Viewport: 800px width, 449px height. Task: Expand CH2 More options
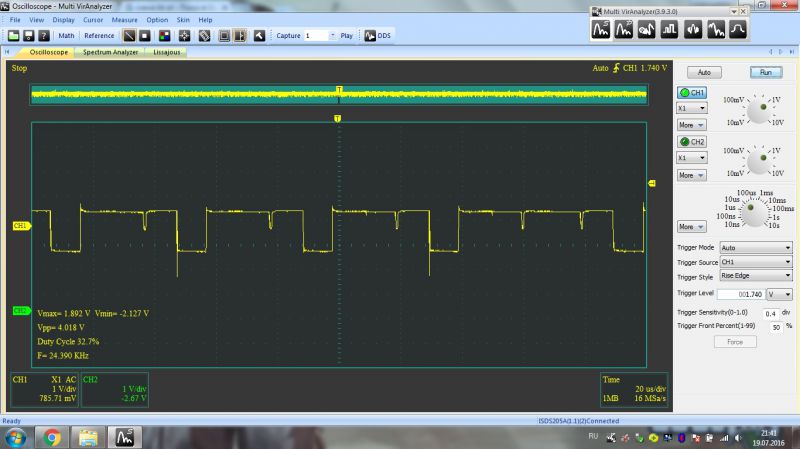coord(691,175)
